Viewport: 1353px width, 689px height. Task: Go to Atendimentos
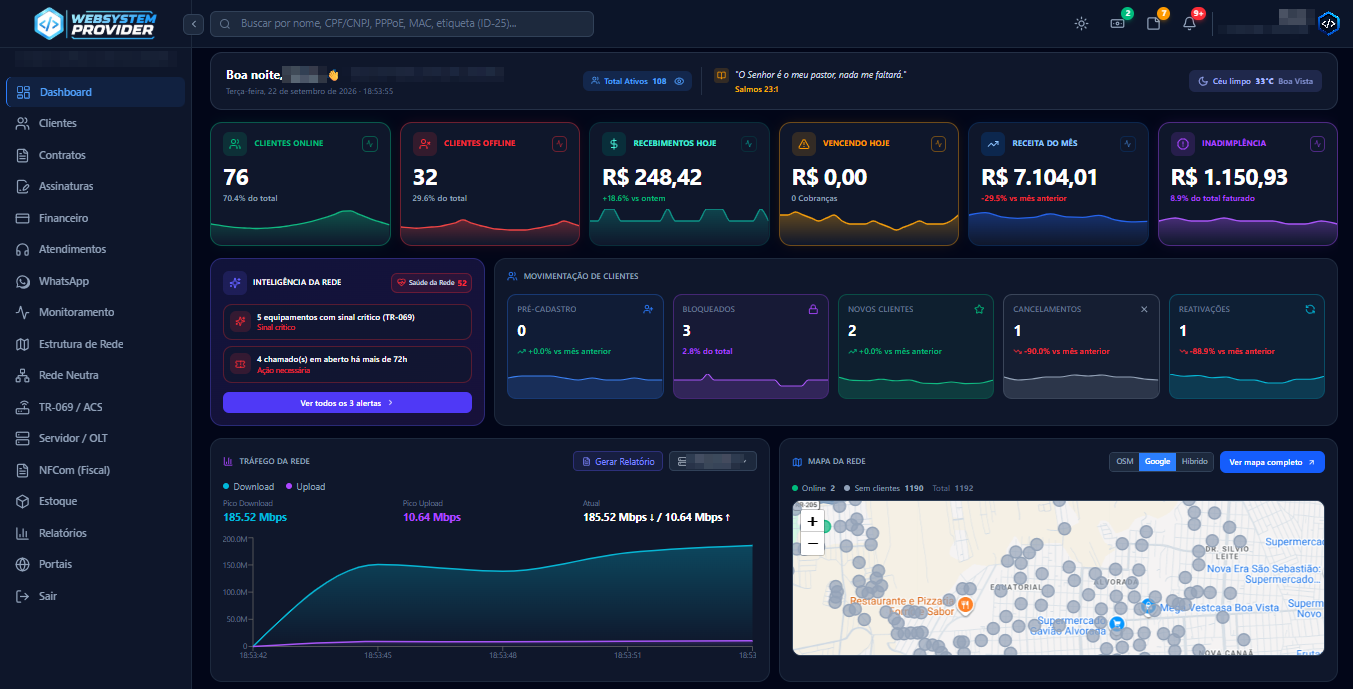(x=96, y=249)
